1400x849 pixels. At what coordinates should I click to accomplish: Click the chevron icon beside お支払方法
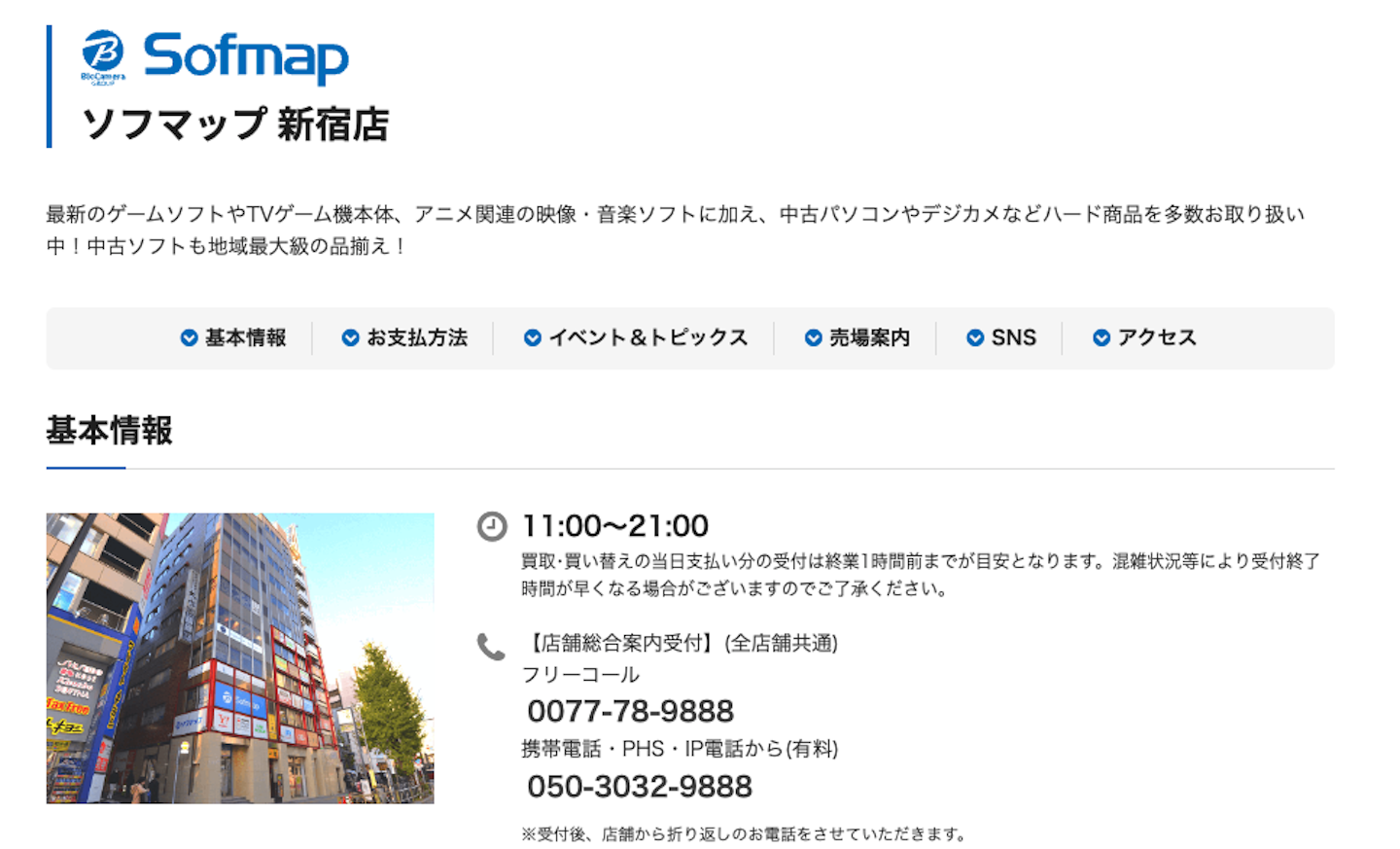348,337
